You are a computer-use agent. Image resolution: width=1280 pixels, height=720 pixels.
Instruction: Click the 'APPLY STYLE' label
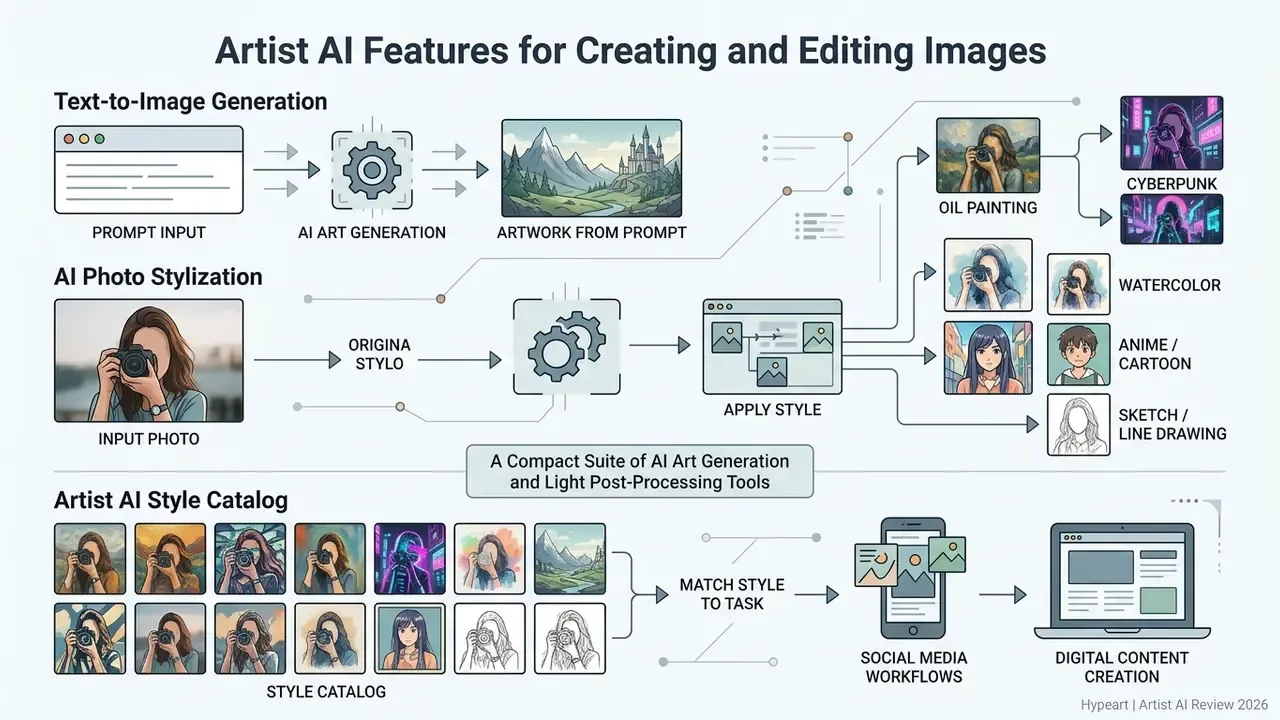point(772,410)
